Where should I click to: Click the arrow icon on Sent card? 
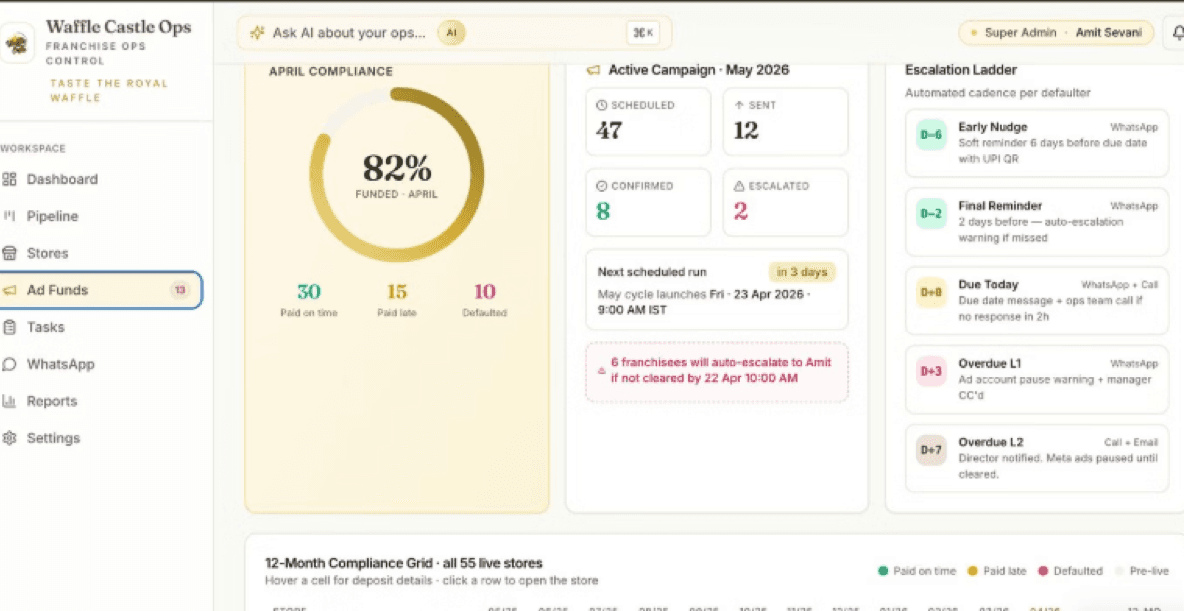[x=739, y=106]
